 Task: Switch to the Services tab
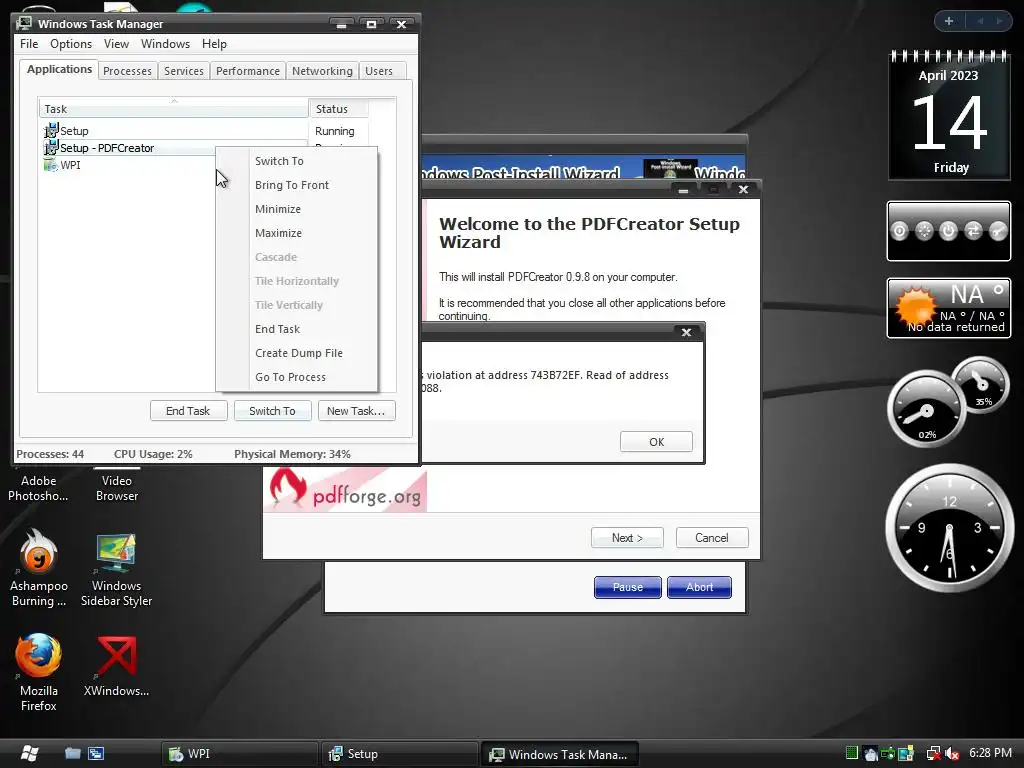[x=184, y=71]
